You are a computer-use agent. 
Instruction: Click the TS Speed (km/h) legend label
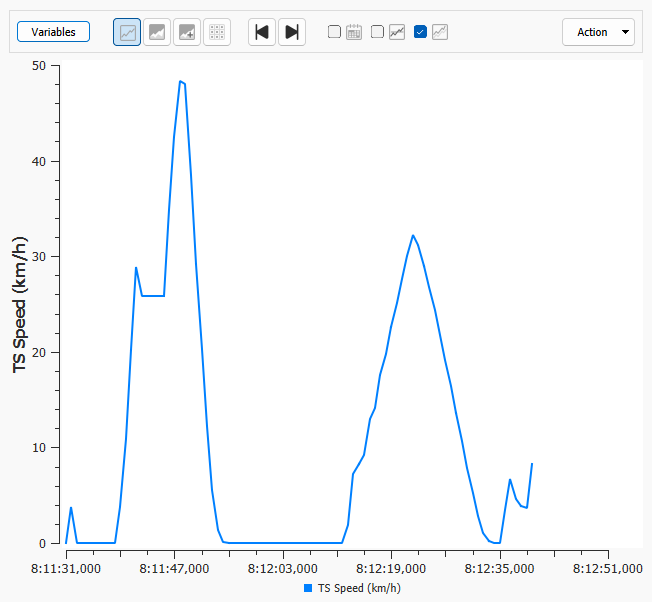tap(359, 589)
